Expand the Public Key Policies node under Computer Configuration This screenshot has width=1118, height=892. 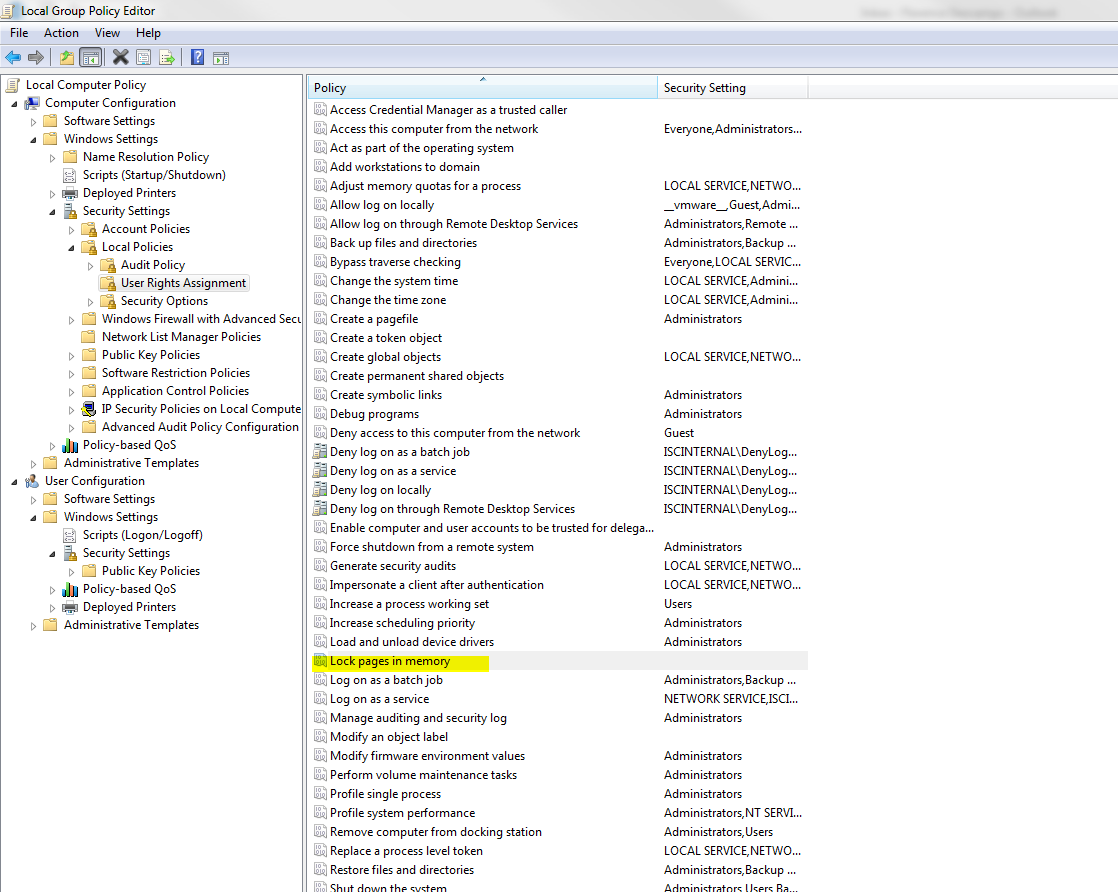[x=71, y=356]
